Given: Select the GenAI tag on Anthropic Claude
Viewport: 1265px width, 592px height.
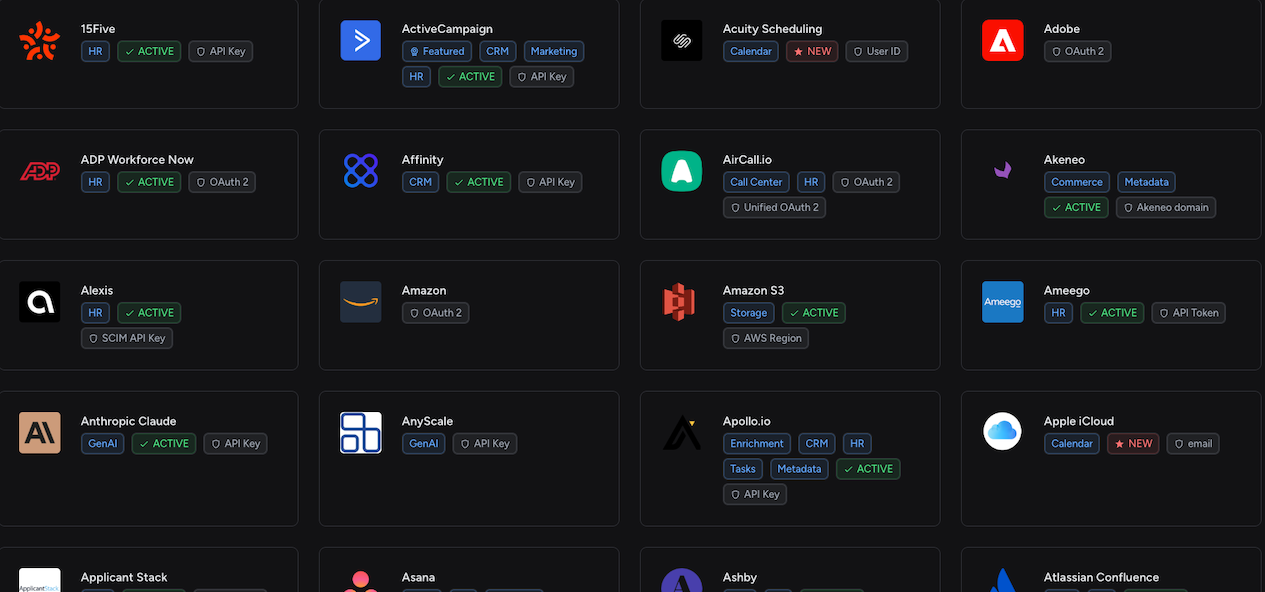Looking at the screenshot, I should point(102,444).
